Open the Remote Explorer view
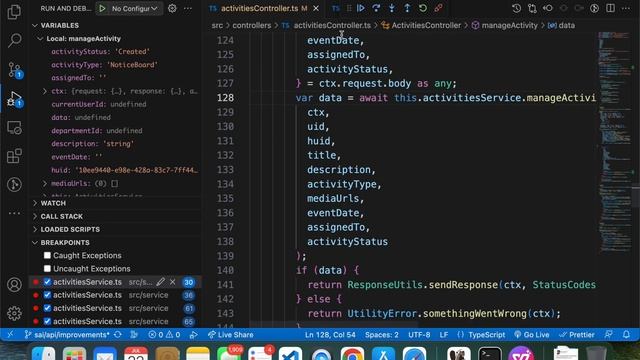The width and height of the screenshot is (640, 360). (14, 128)
